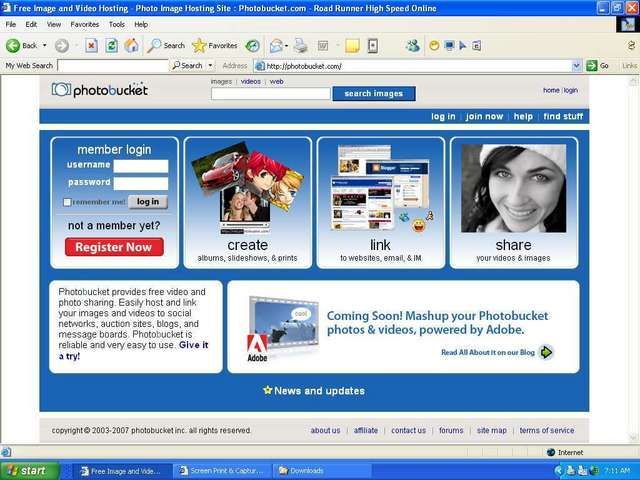Open the Edit menu
Image resolution: width=640 pixels, height=480 pixels.
pos(31,24)
